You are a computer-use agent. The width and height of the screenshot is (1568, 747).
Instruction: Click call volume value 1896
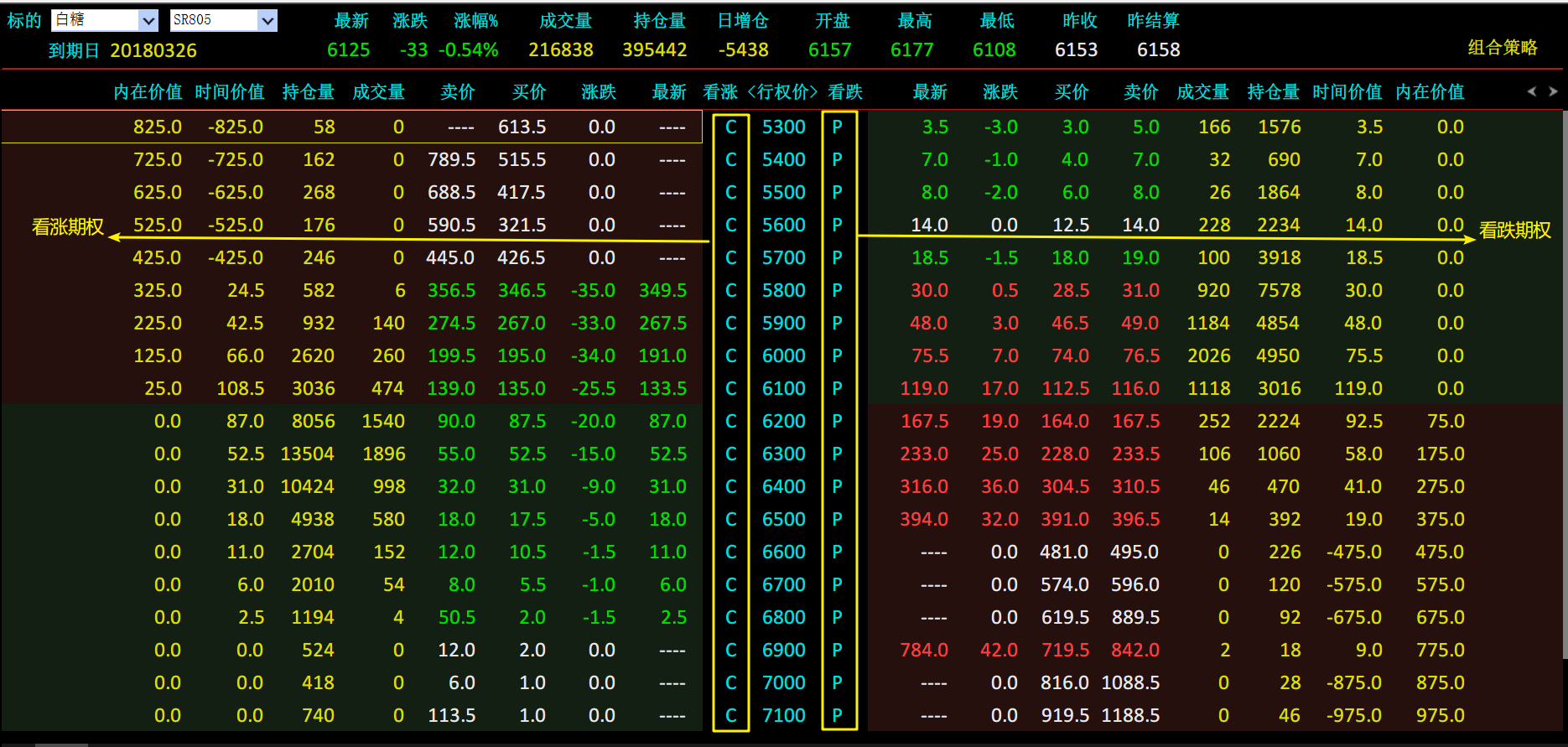383,454
